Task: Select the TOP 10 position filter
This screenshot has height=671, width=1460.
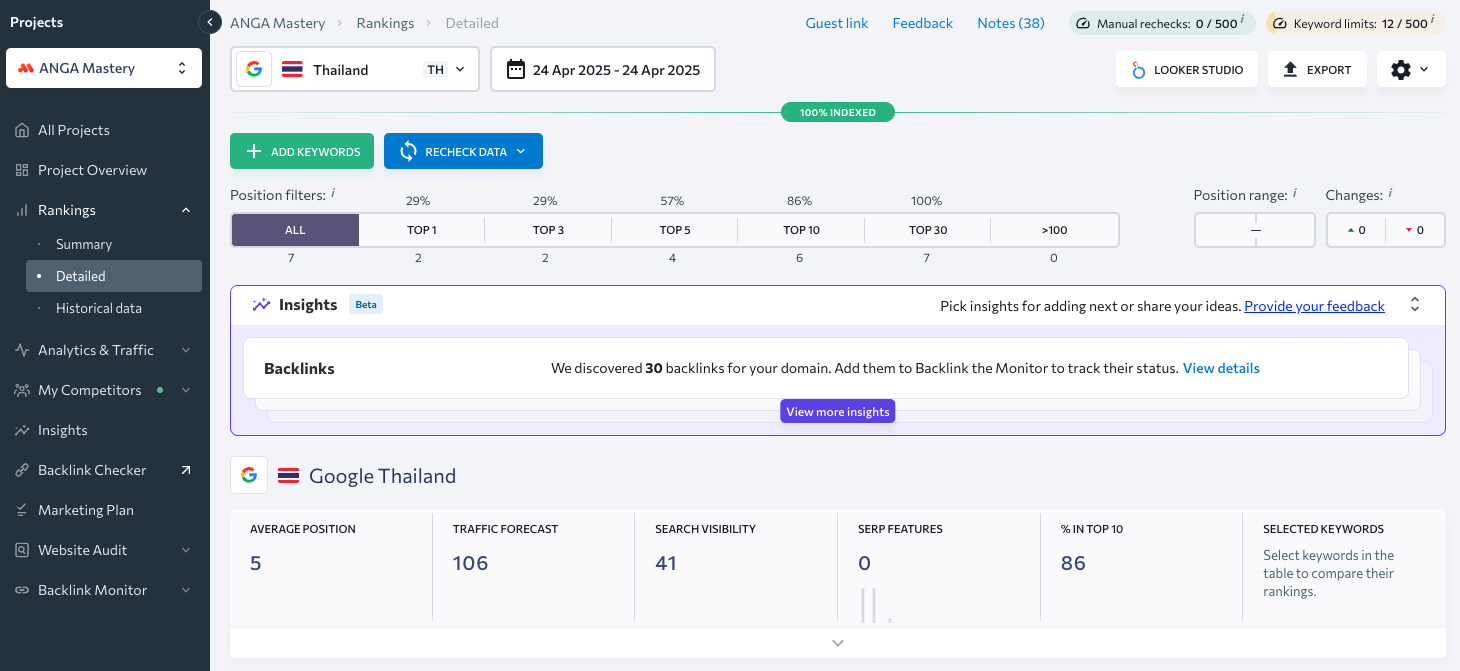Action: (x=801, y=230)
